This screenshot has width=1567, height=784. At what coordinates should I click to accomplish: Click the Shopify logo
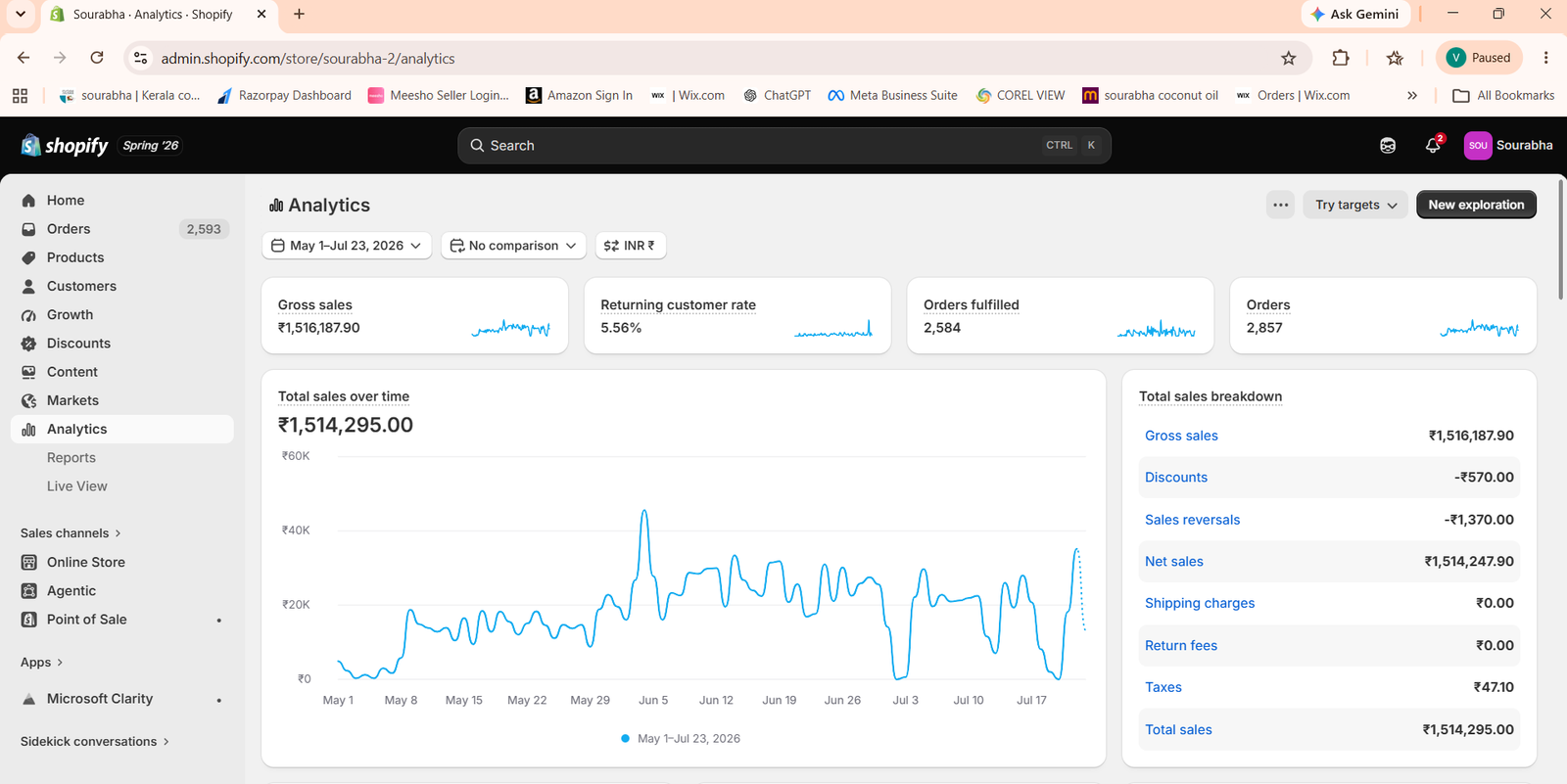(x=65, y=145)
